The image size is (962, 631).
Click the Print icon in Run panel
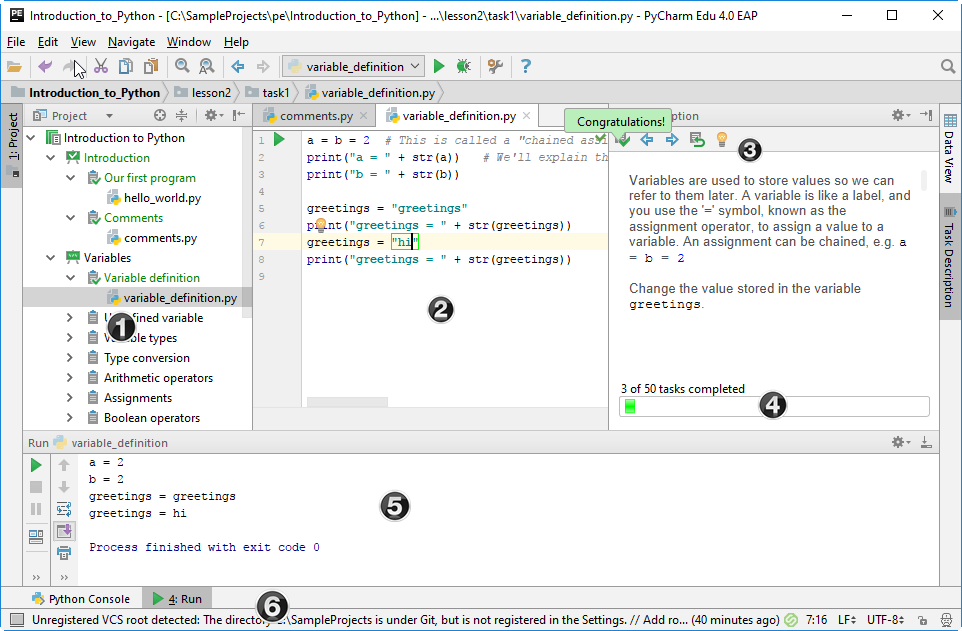click(64, 553)
